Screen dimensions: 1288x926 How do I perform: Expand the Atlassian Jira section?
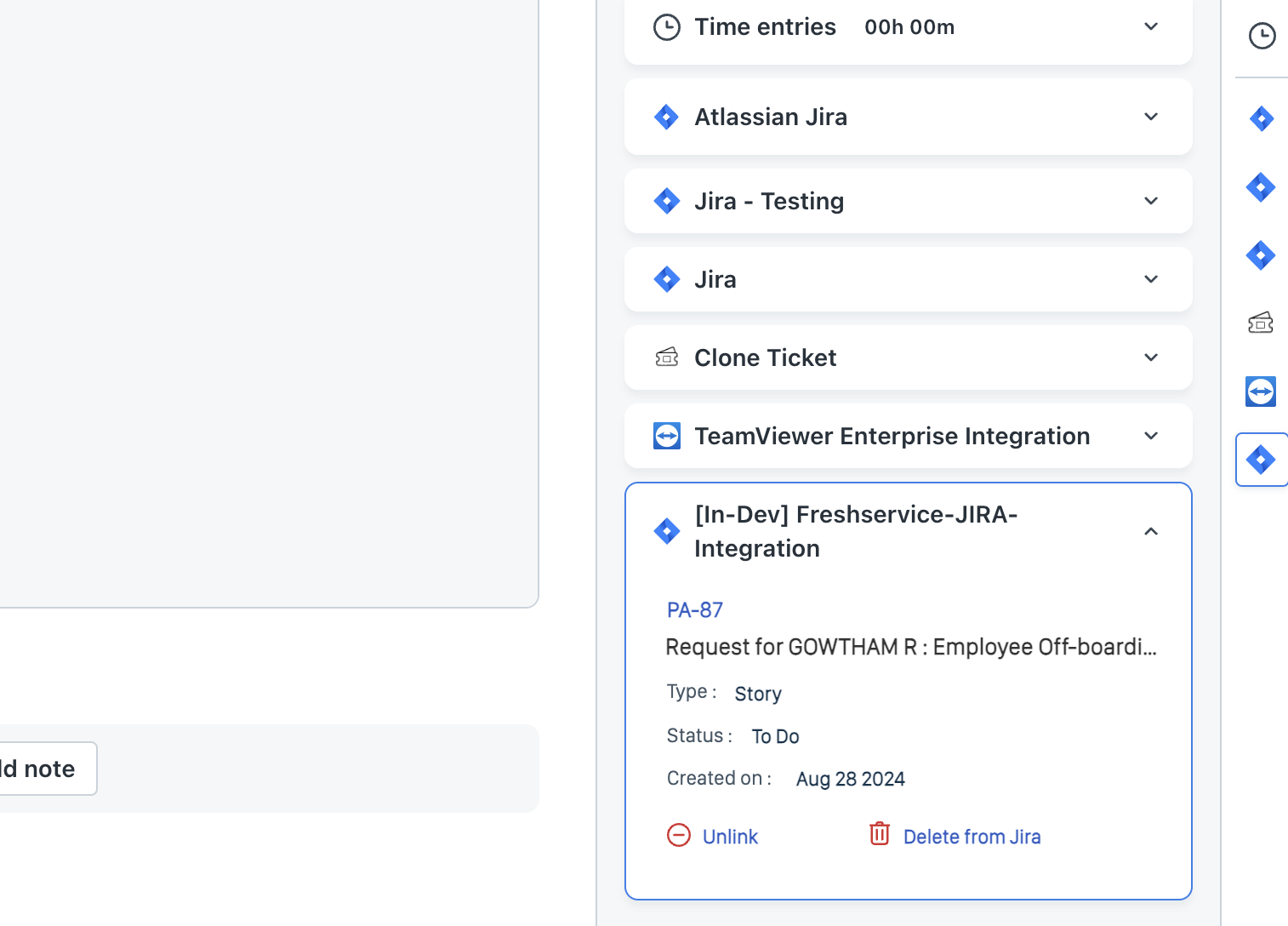(x=1151, y=117)
